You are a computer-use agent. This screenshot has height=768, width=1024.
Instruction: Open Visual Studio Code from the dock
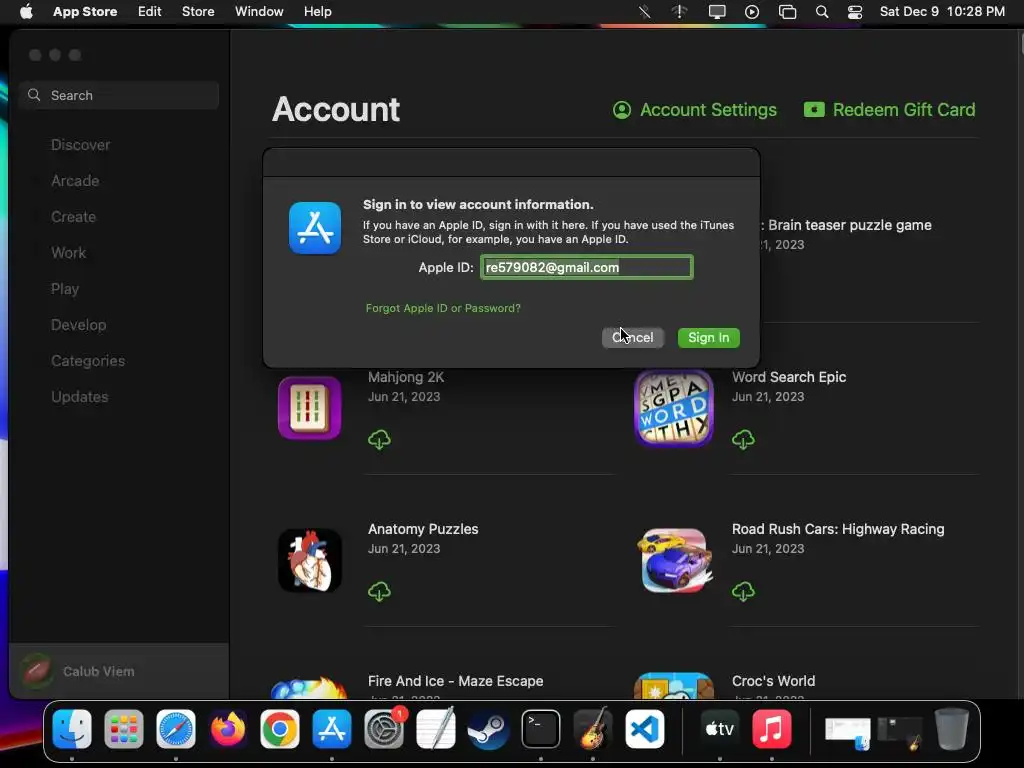click(645, 729)
